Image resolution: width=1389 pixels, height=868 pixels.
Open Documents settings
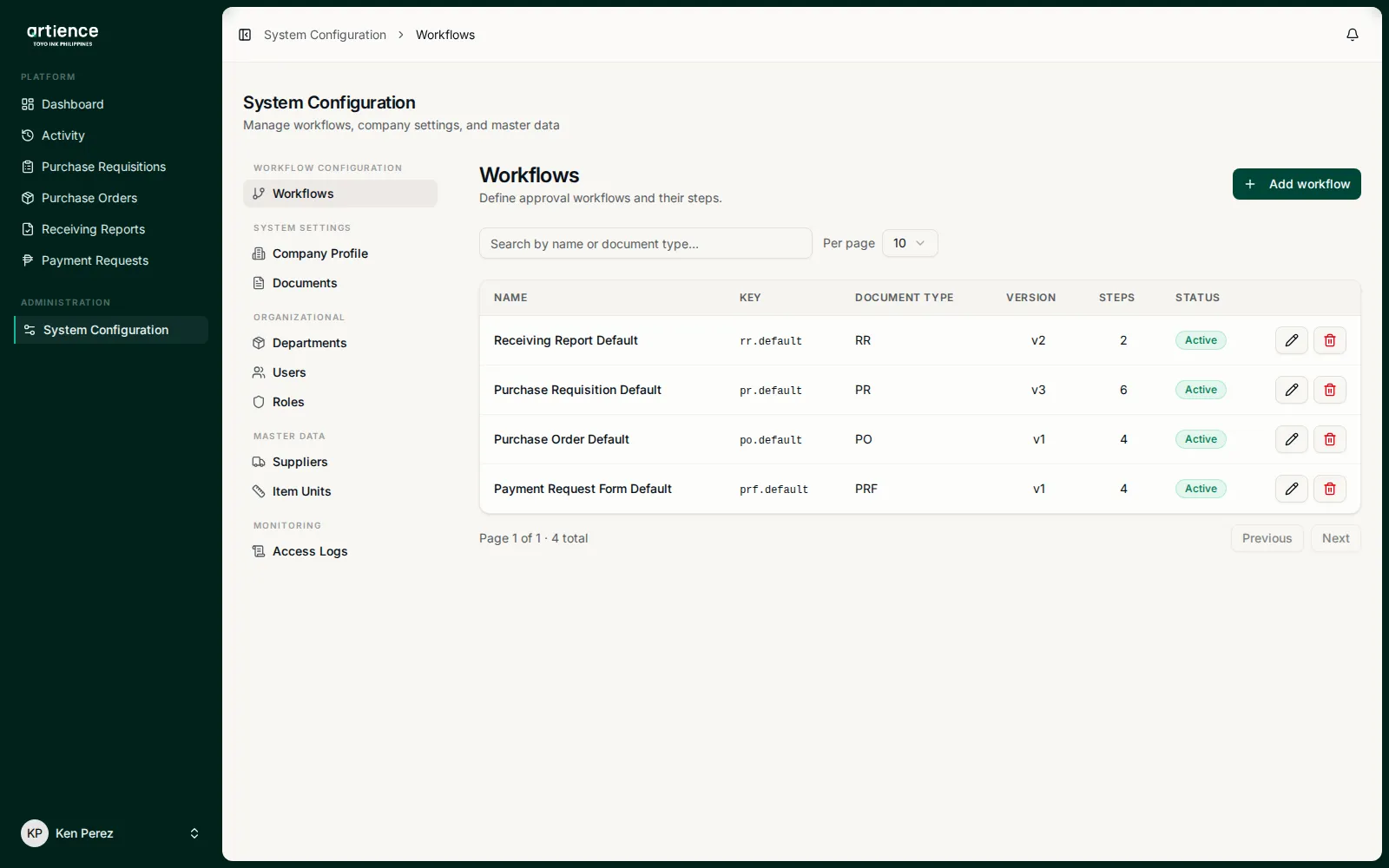(x=340, y=283)
